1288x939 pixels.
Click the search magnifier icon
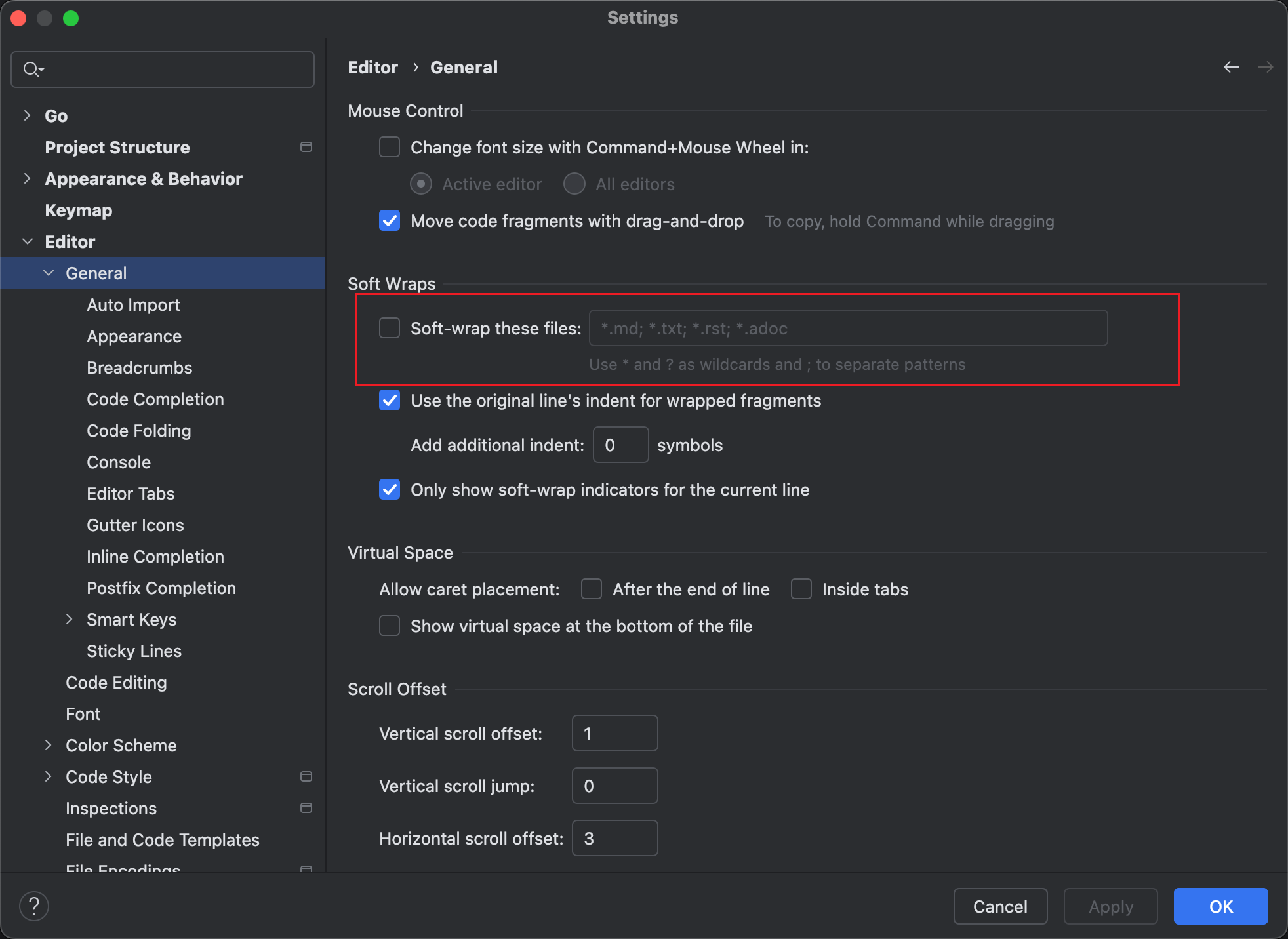tap(31, 69)
